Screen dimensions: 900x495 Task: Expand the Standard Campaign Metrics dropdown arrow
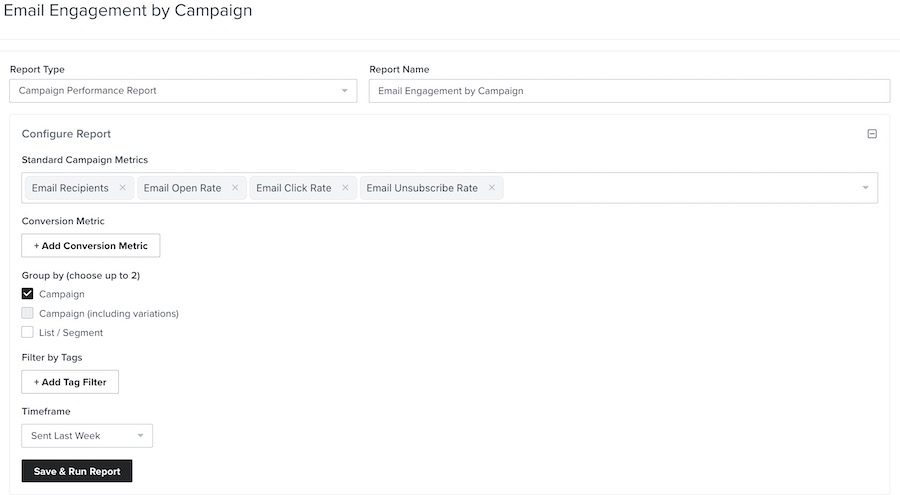[865, 188]
